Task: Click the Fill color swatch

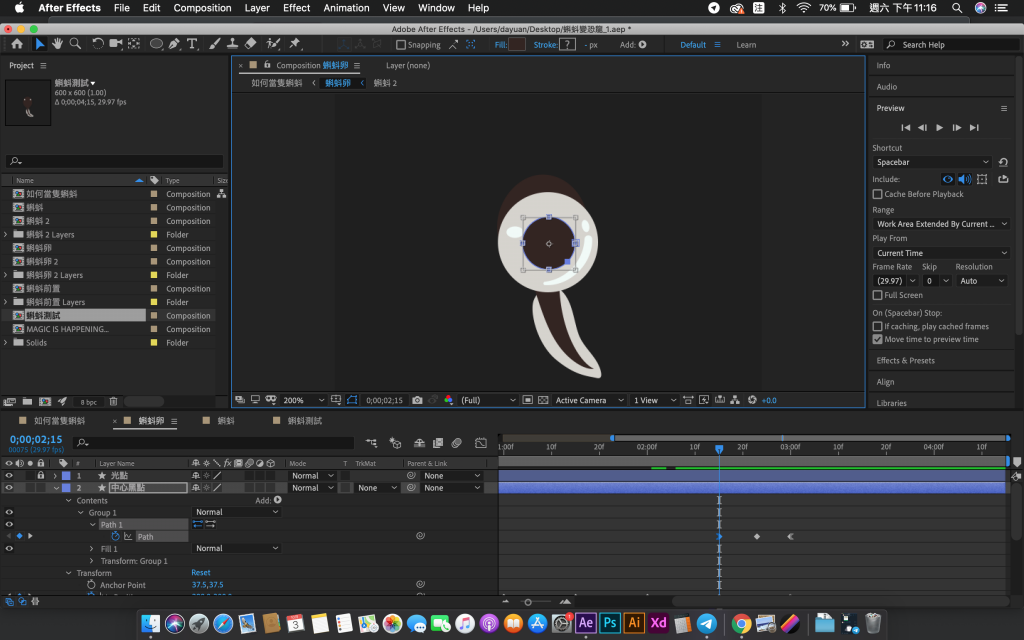Action: pyautogui.click(x=517, y=45)
